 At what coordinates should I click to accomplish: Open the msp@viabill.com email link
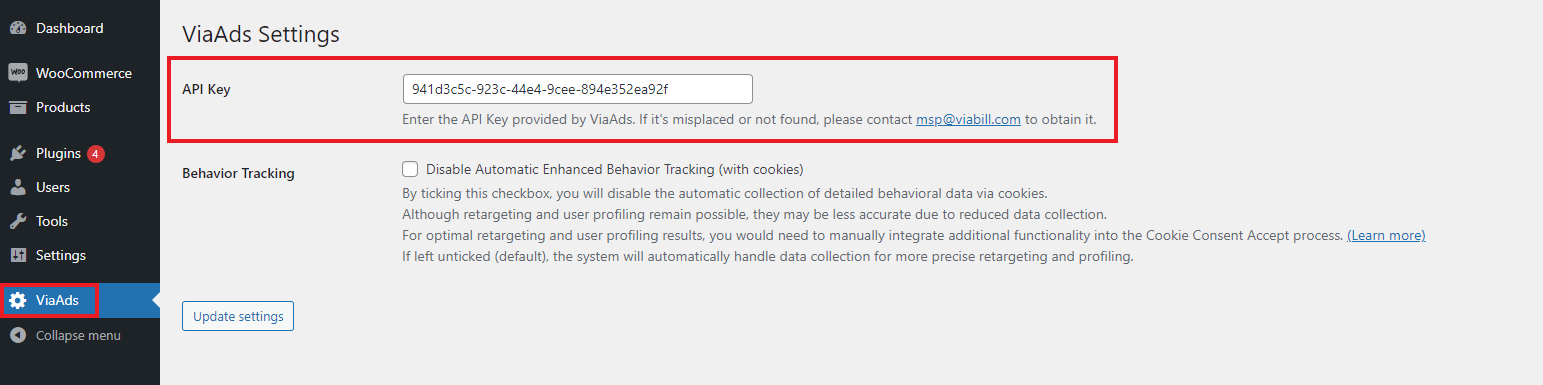coord(968,119)
